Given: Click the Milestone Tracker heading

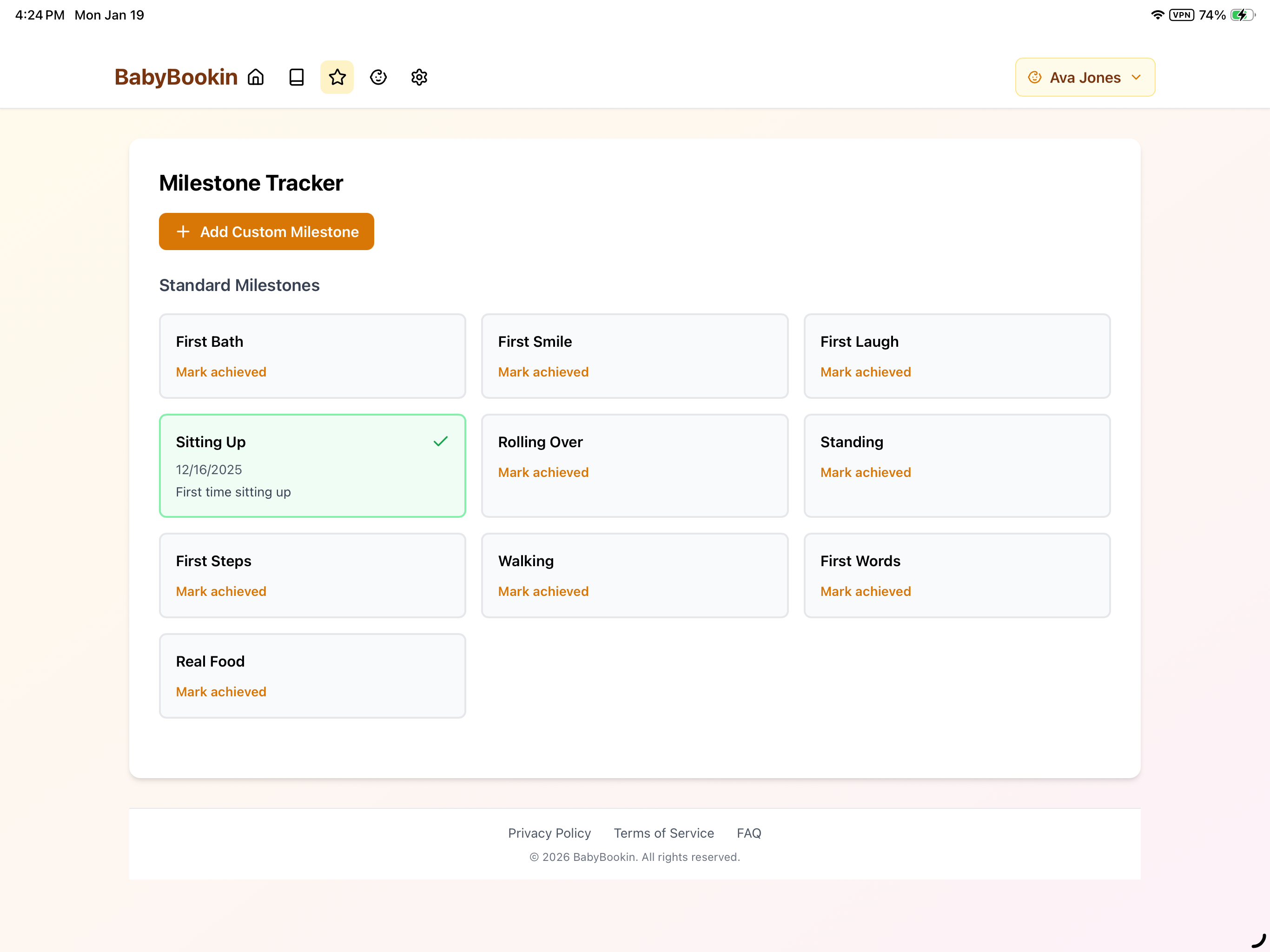Looking at the screenshot, I should [251, 183].
